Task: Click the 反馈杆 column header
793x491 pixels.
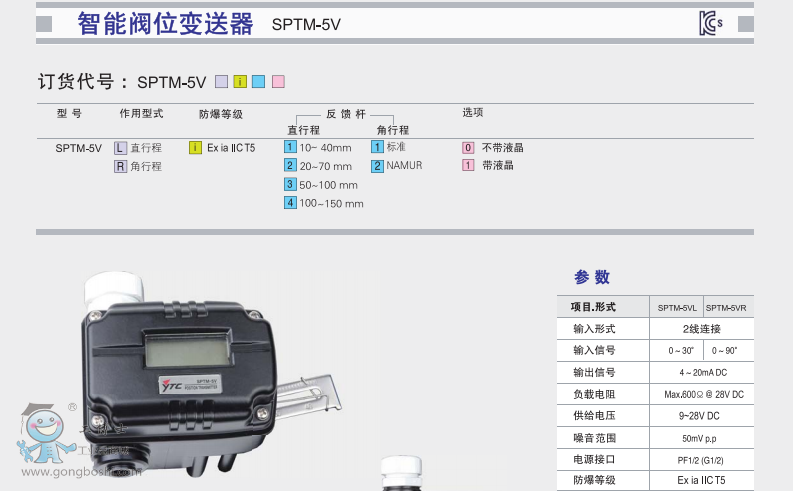Action: tap(345, 114)
